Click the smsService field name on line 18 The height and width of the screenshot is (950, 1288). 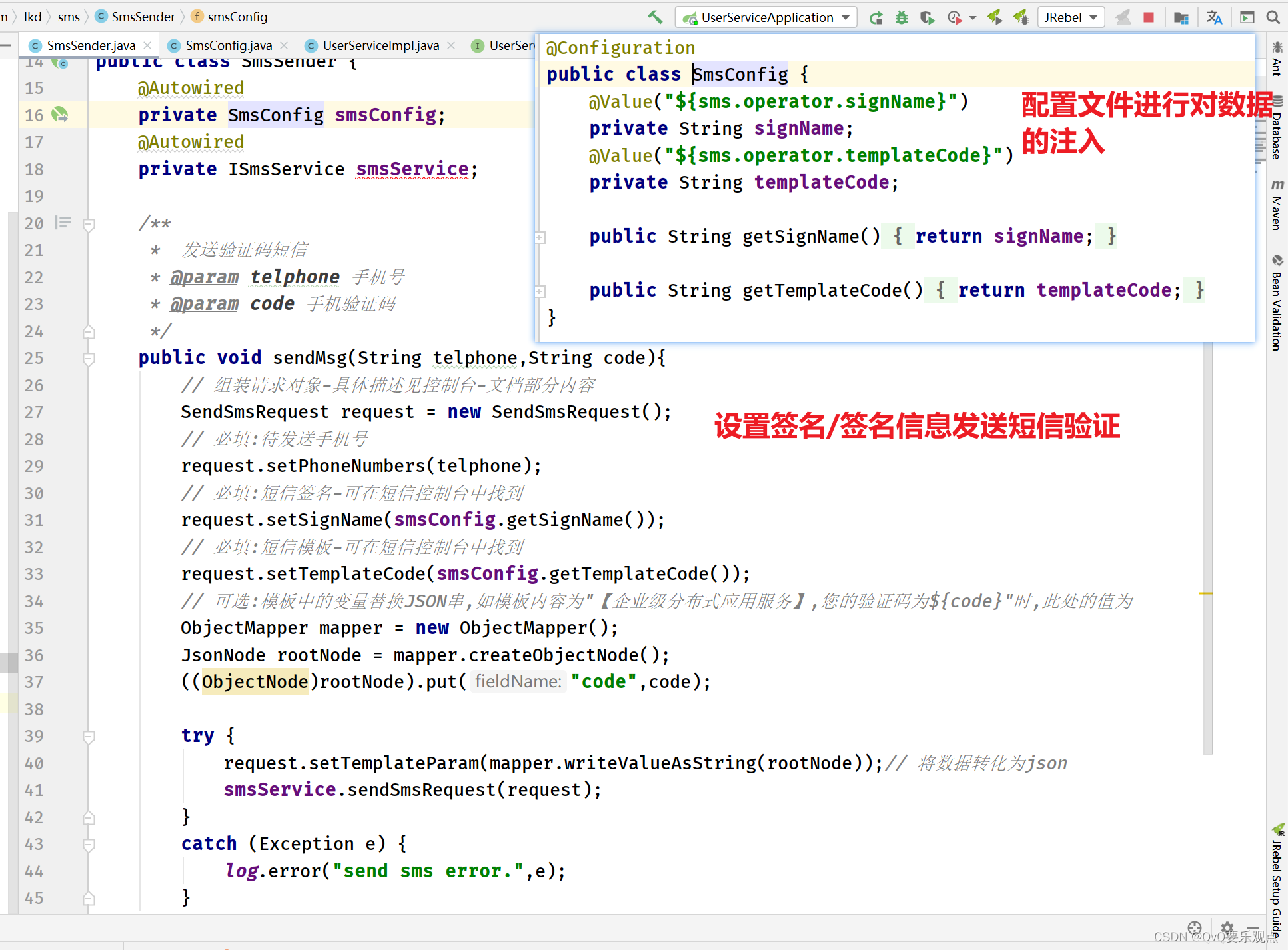tap(412, 169)
